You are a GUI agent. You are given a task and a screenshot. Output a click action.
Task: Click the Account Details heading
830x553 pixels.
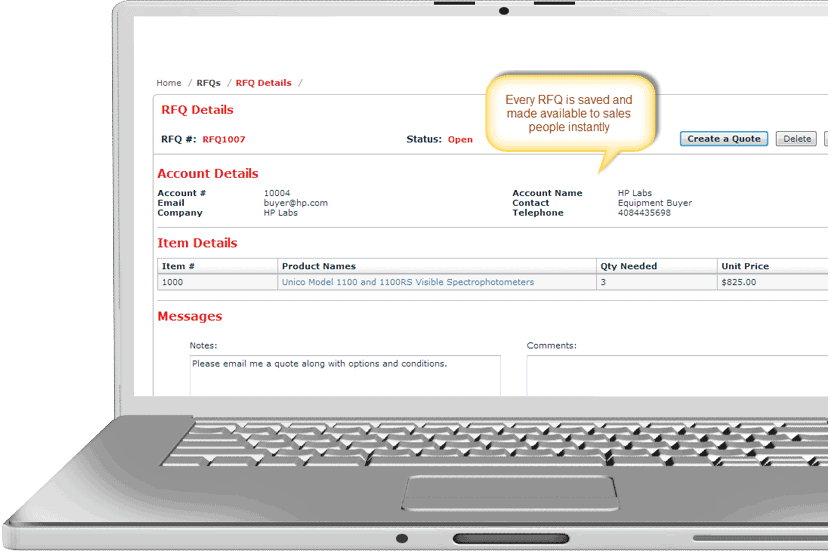pos(208,174)
